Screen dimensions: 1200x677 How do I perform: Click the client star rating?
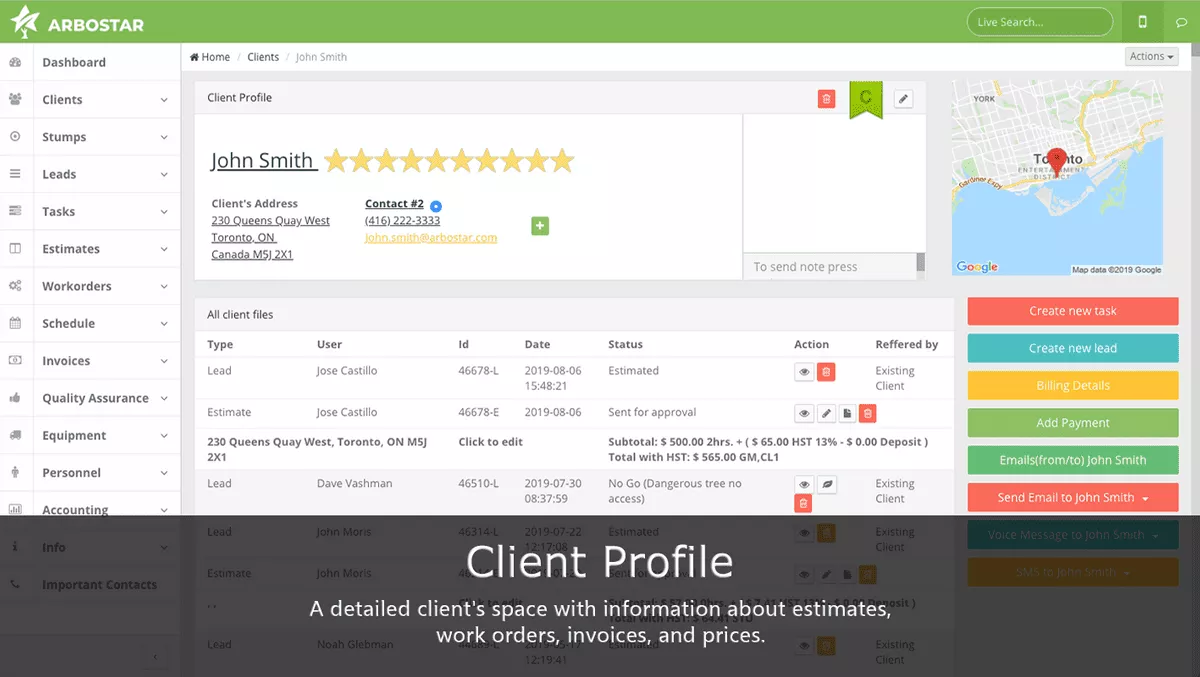pyautogui.click(x=448, y=160)
